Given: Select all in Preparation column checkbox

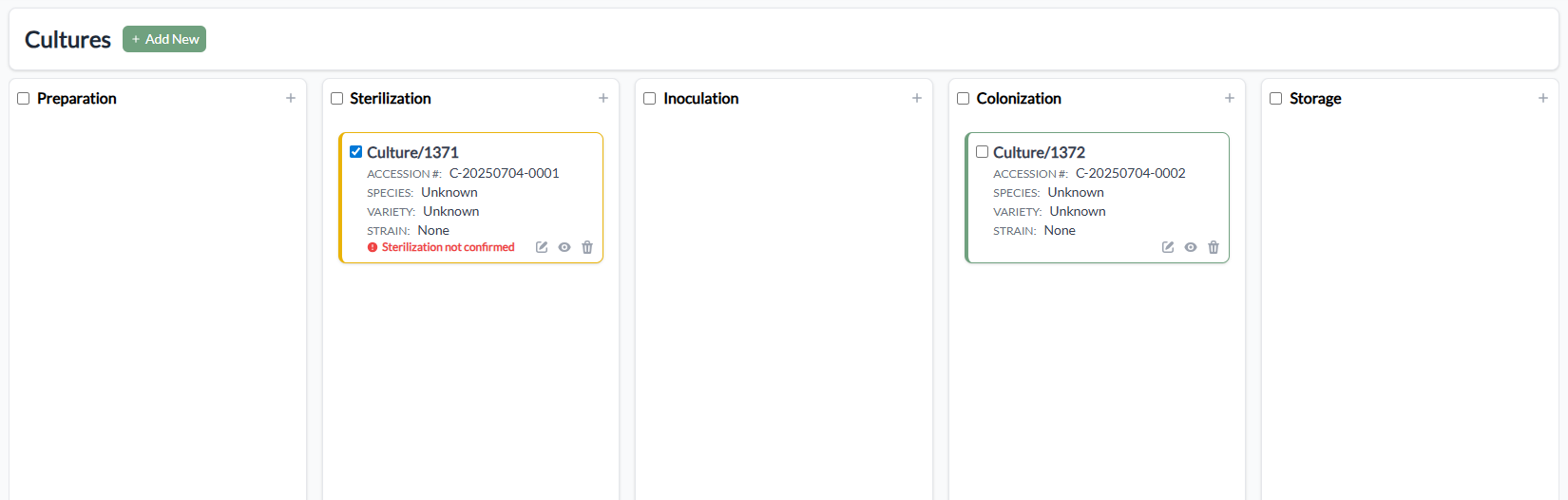Looking at the screenshot, I should (x=24, y=98).
